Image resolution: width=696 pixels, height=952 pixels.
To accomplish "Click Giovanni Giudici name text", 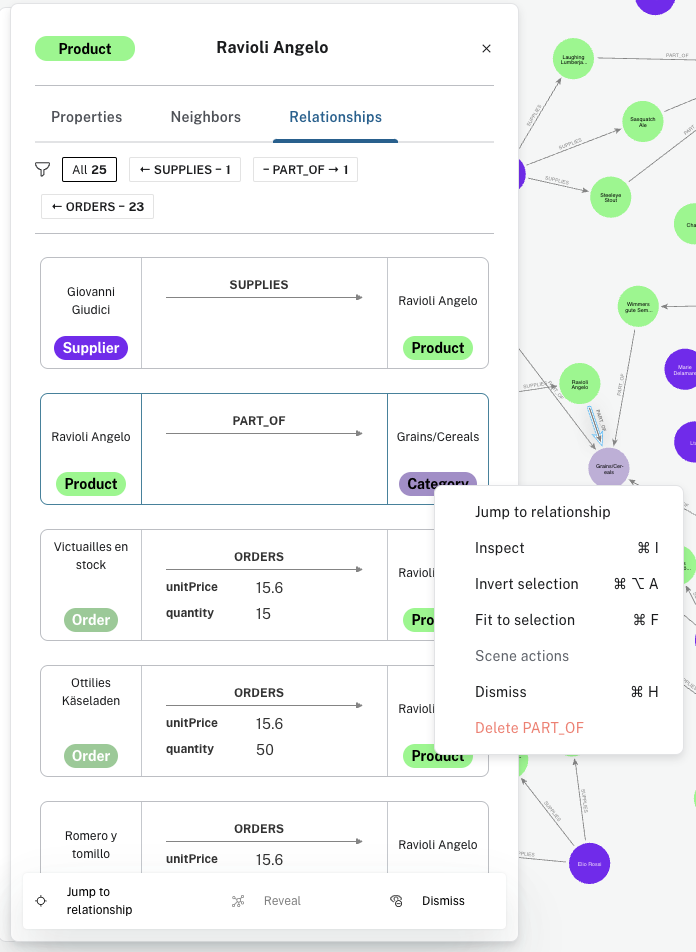I will tap(91, 301).
